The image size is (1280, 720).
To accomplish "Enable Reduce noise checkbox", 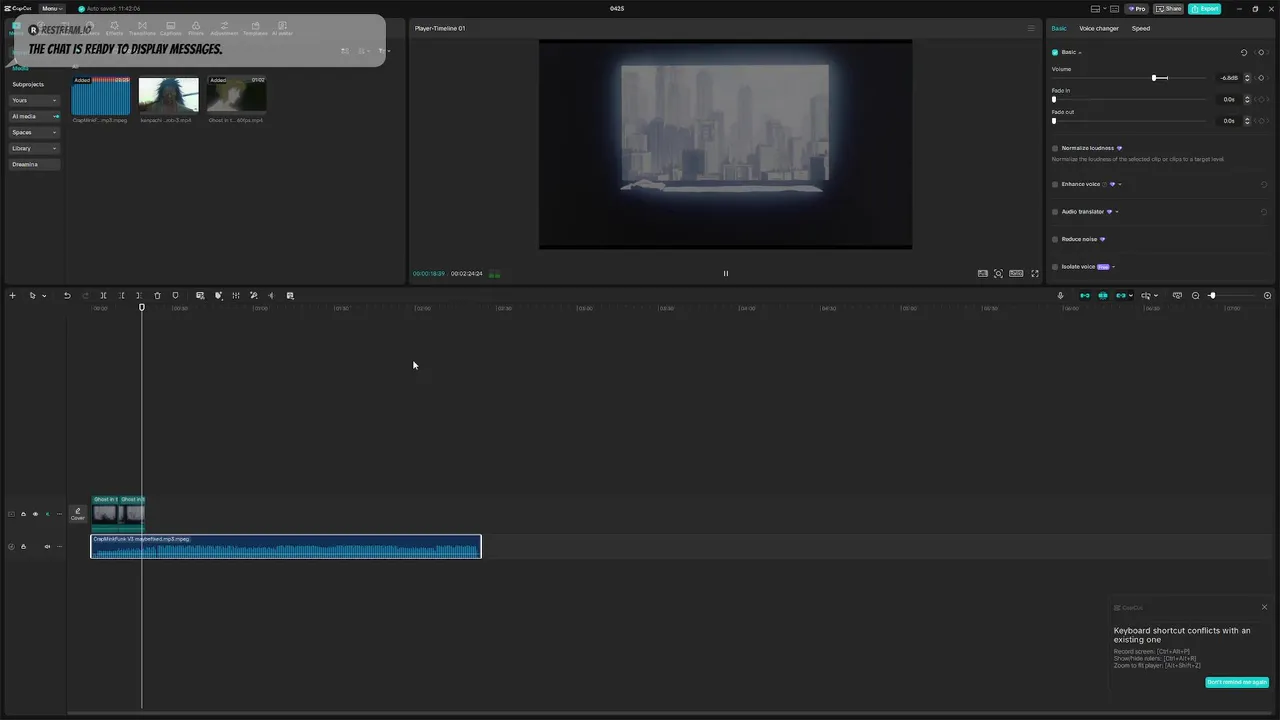I will tap(1055, 239).
